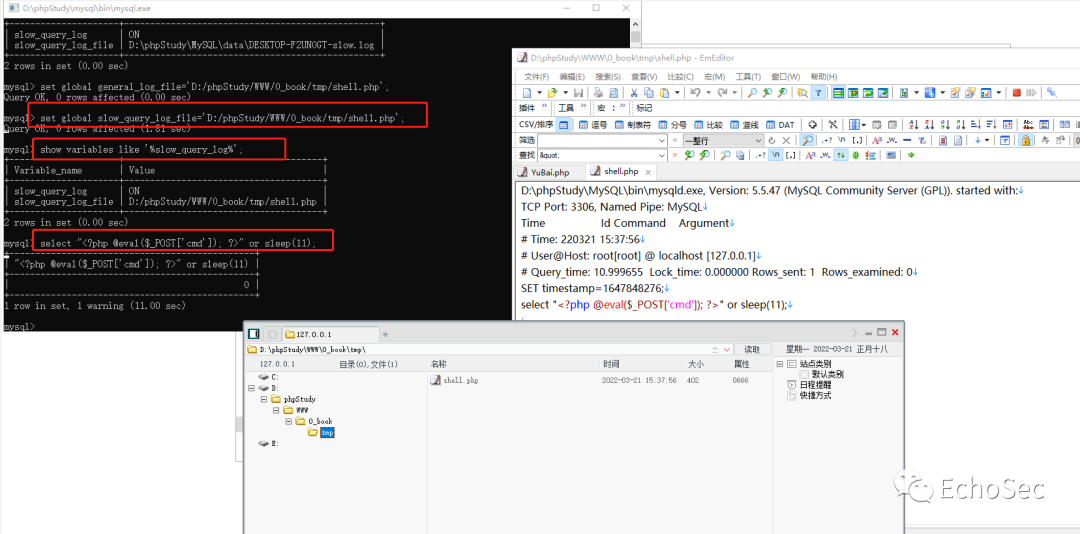This screenshot has width=1080, height=534.
Task: Collapse the phpStudy folder tree node
Action: tap(264, 399)
